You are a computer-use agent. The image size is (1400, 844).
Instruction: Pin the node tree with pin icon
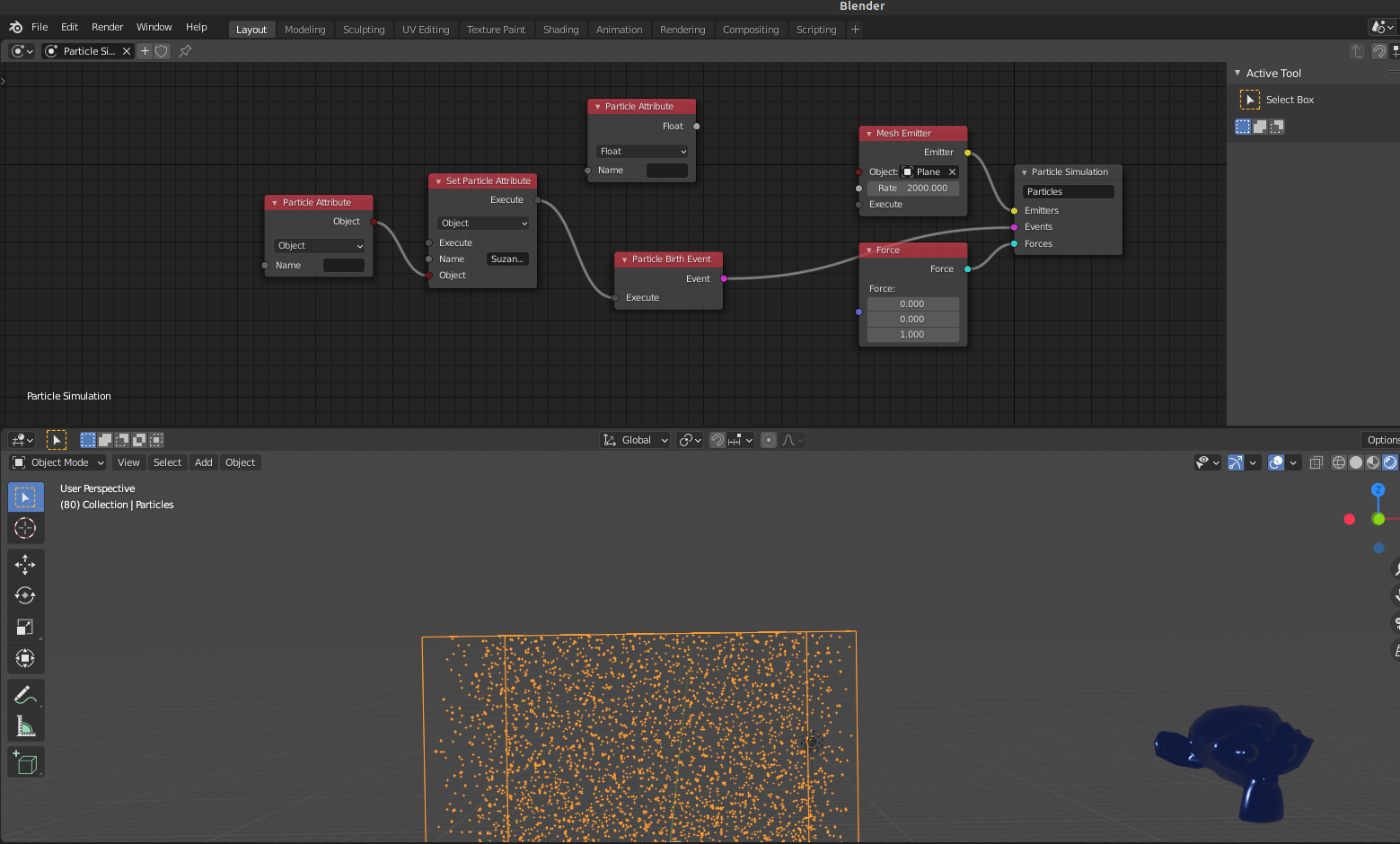pos(185,51)
